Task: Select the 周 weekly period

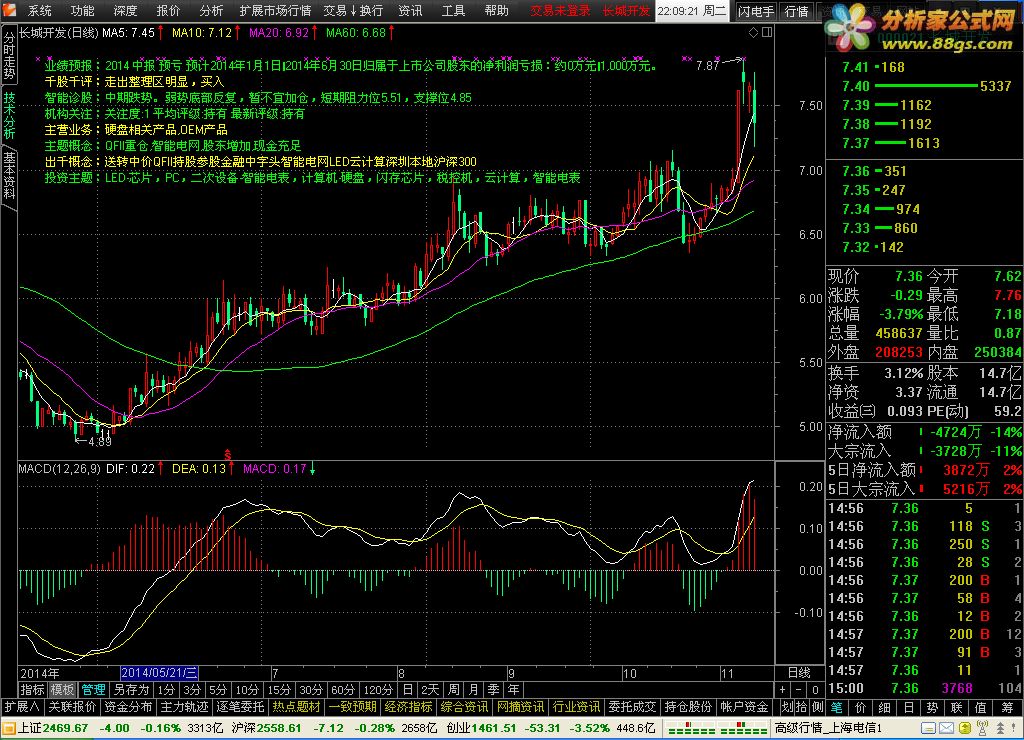Action: pyautogui.click(x=454, y=690)
